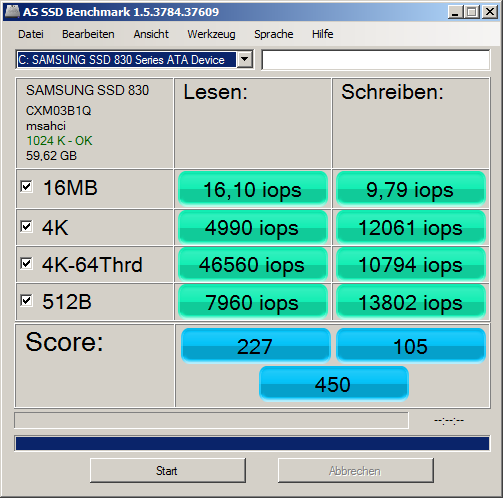Uncheck the 4K test checkbox

26,227
